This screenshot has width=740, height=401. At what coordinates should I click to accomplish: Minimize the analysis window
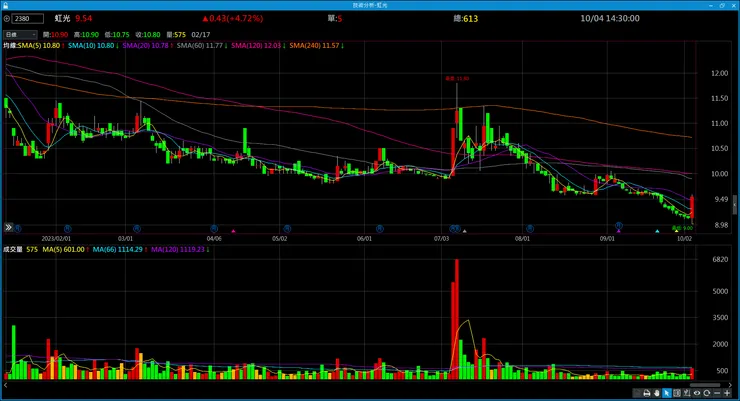pos(711,5)
